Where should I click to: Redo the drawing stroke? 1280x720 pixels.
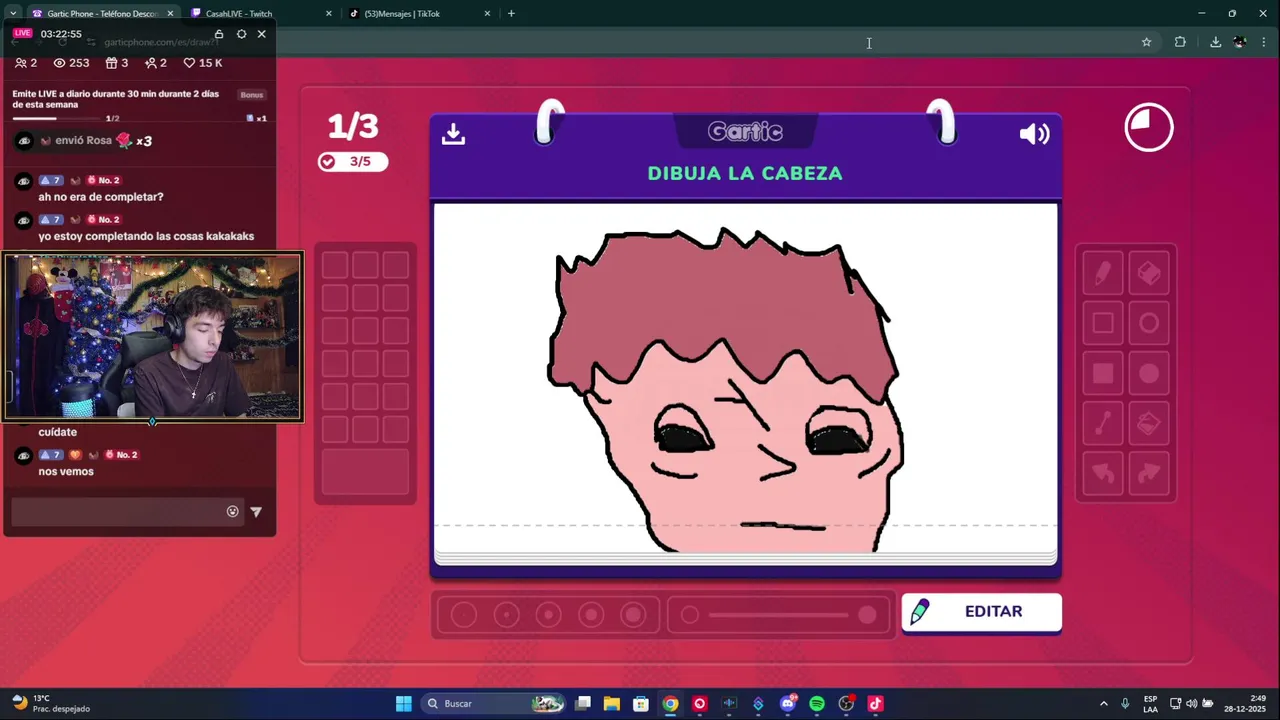1149,473
